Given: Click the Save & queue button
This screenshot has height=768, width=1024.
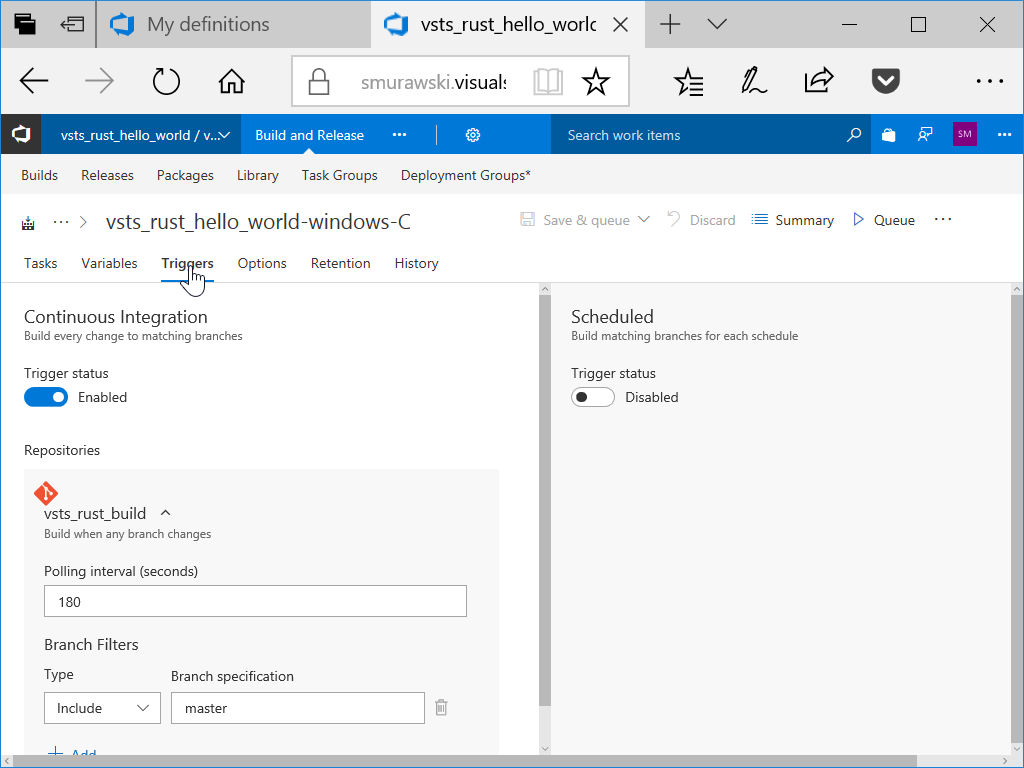Looking at the screenshot, I should 575,220.
